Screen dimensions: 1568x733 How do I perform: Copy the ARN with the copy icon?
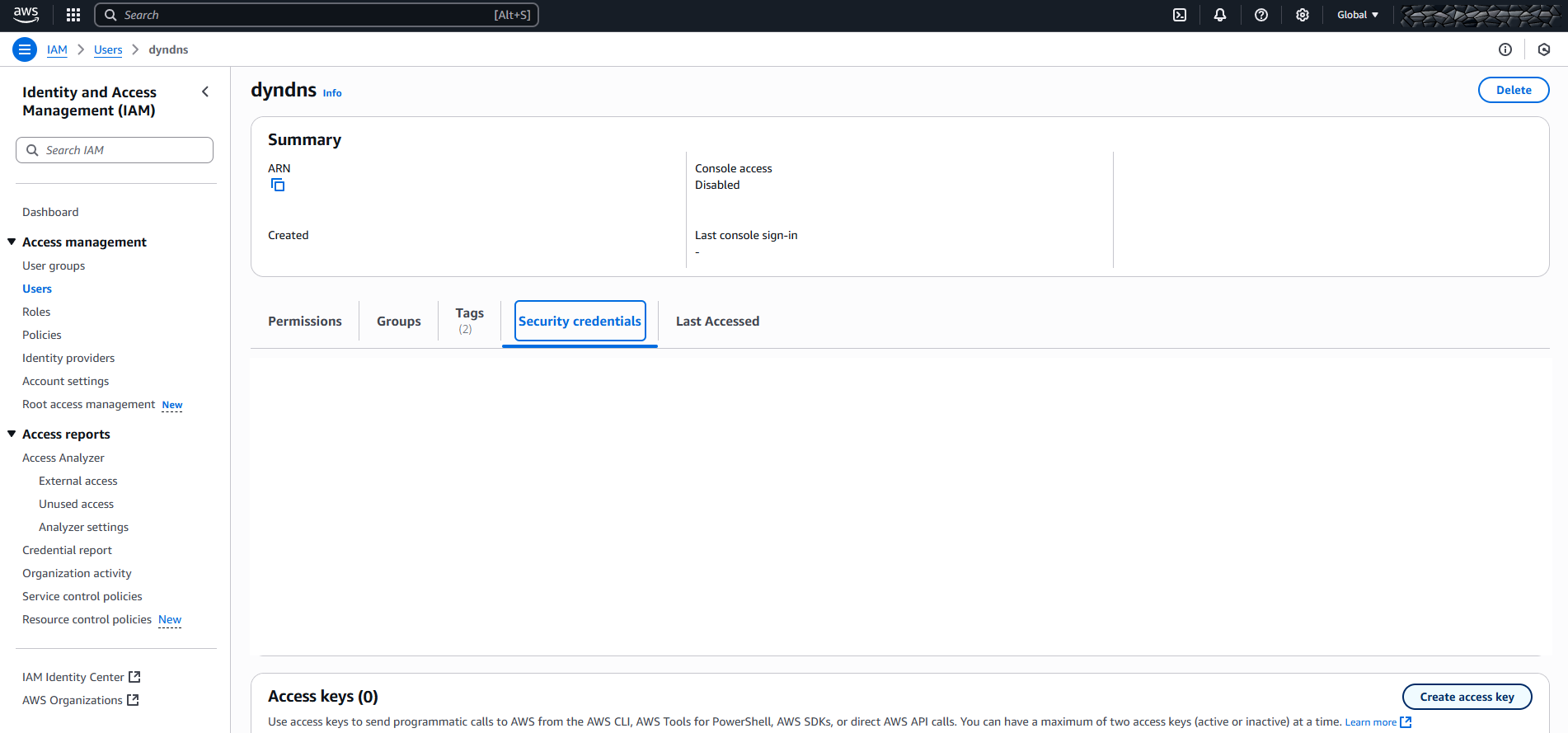(x=278, y=185)
